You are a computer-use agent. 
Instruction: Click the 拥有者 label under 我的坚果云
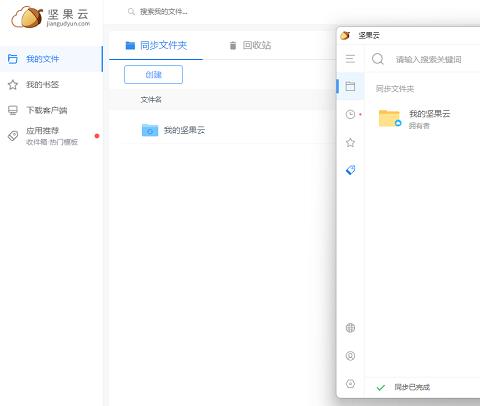[x=419, y=126]
